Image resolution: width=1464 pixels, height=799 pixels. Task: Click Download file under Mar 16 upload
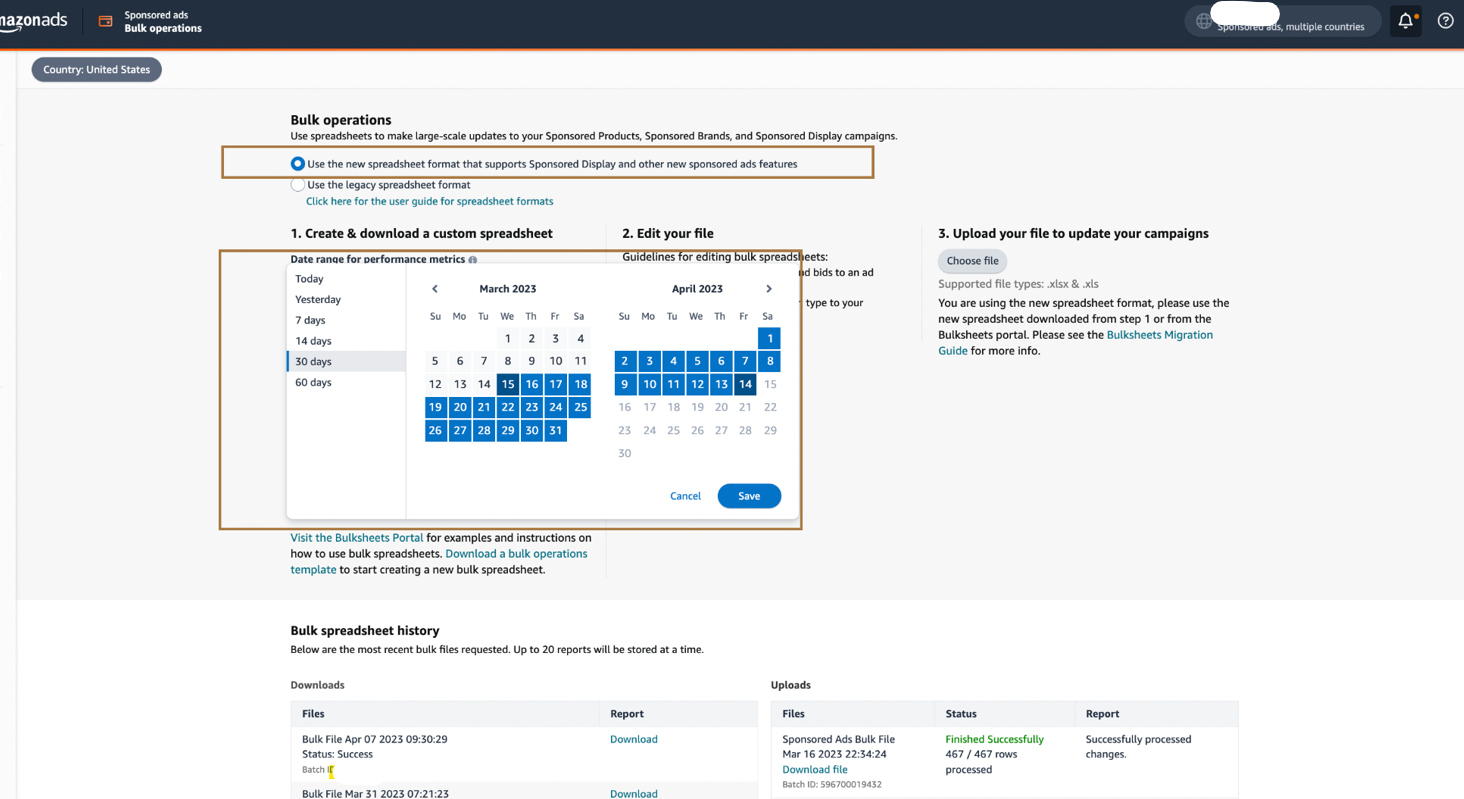[x=815, y=770]
